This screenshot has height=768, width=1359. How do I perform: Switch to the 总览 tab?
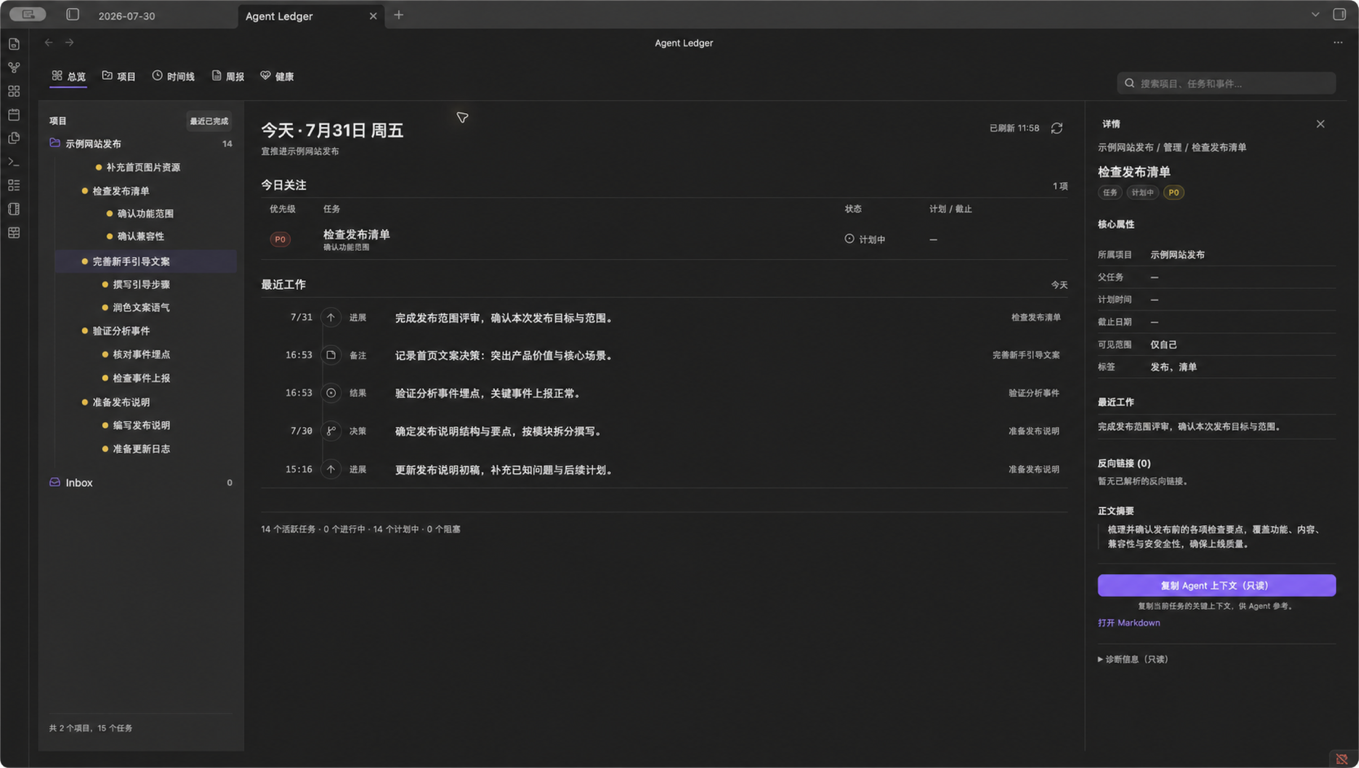[x=69, y=76]
